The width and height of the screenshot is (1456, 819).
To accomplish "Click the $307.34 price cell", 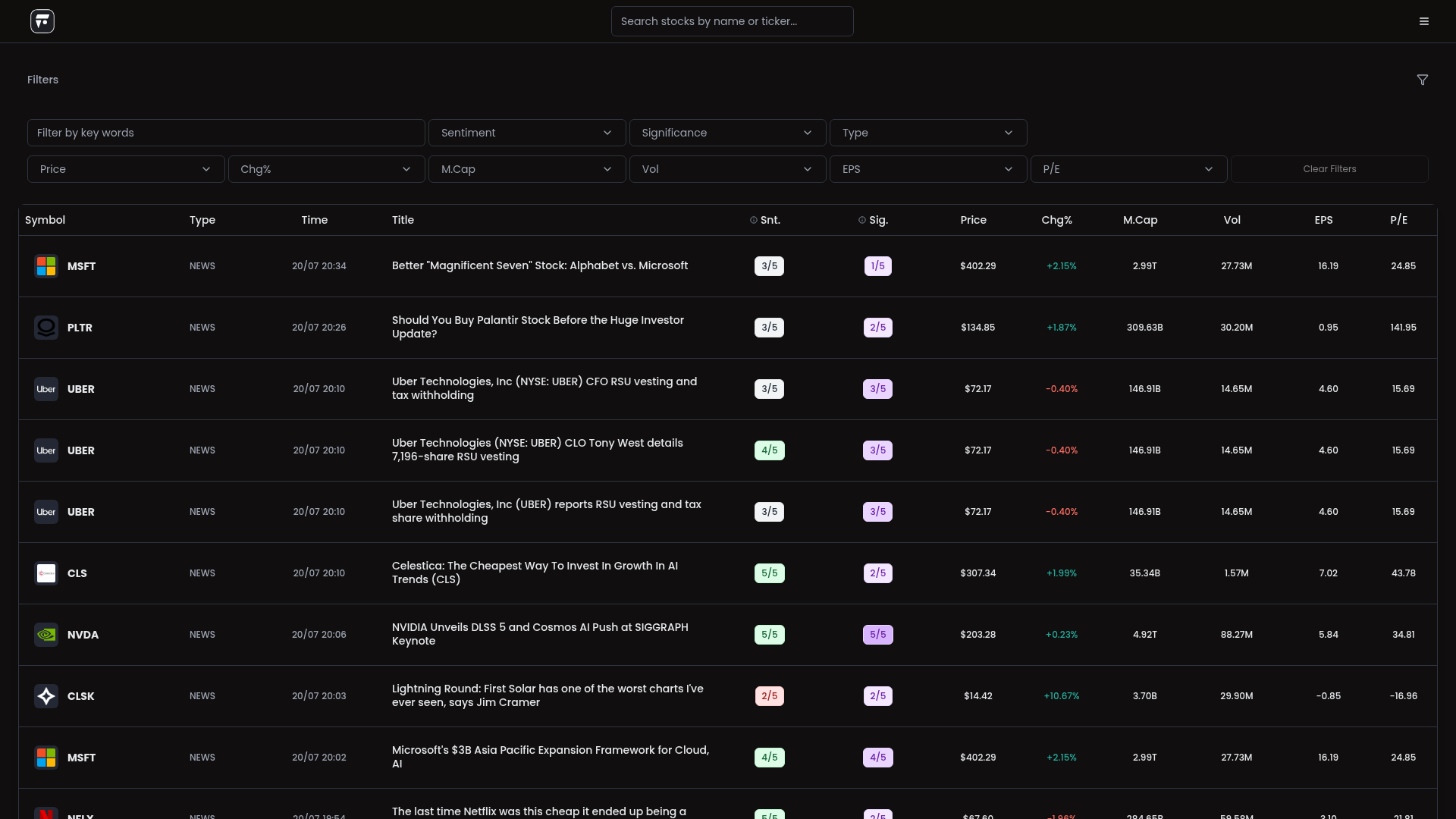I will click(x=977, y=573).
